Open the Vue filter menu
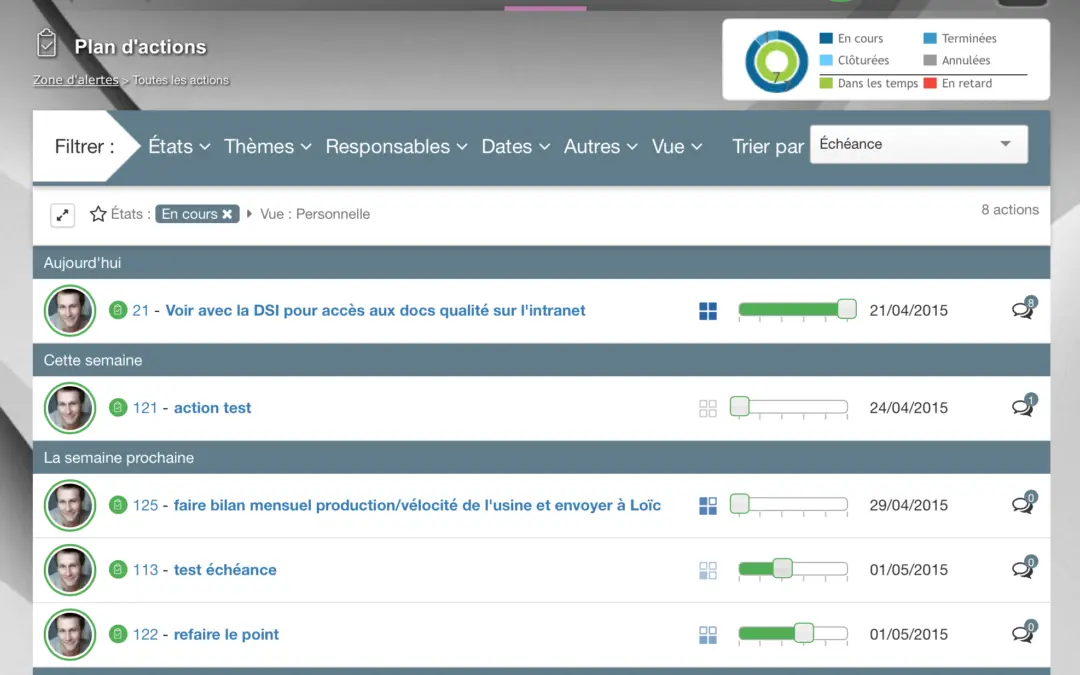1080x675 pixels. pyautogui.click(x=677, y=147)
